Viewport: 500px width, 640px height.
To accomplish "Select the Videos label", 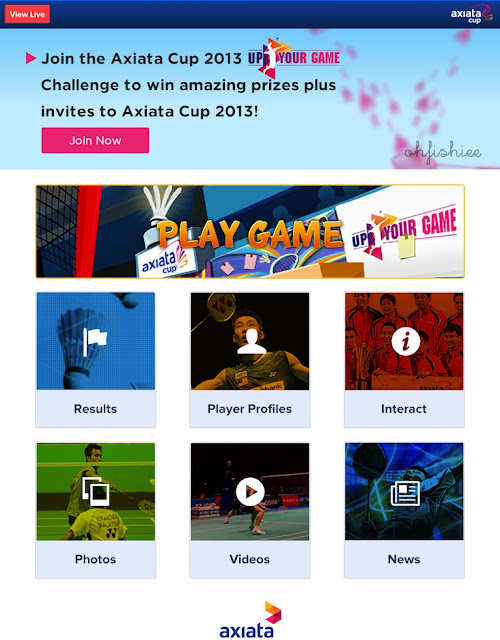I will (249, 559).
